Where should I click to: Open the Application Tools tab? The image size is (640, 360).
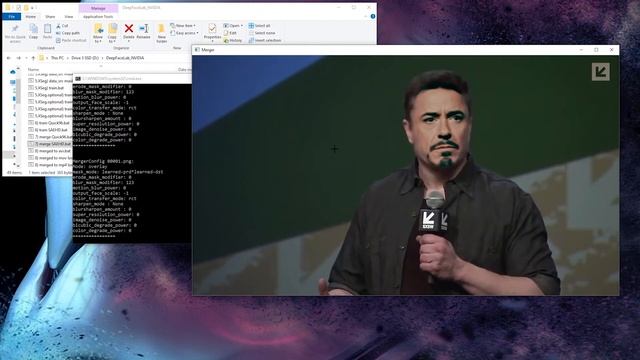[98, 17]
